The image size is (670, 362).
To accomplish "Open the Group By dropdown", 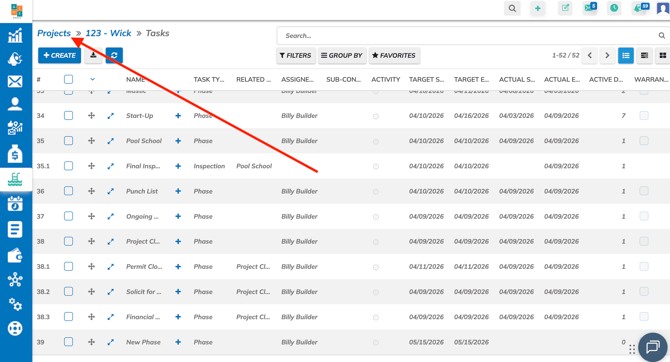I will click(x=342, y=56).
